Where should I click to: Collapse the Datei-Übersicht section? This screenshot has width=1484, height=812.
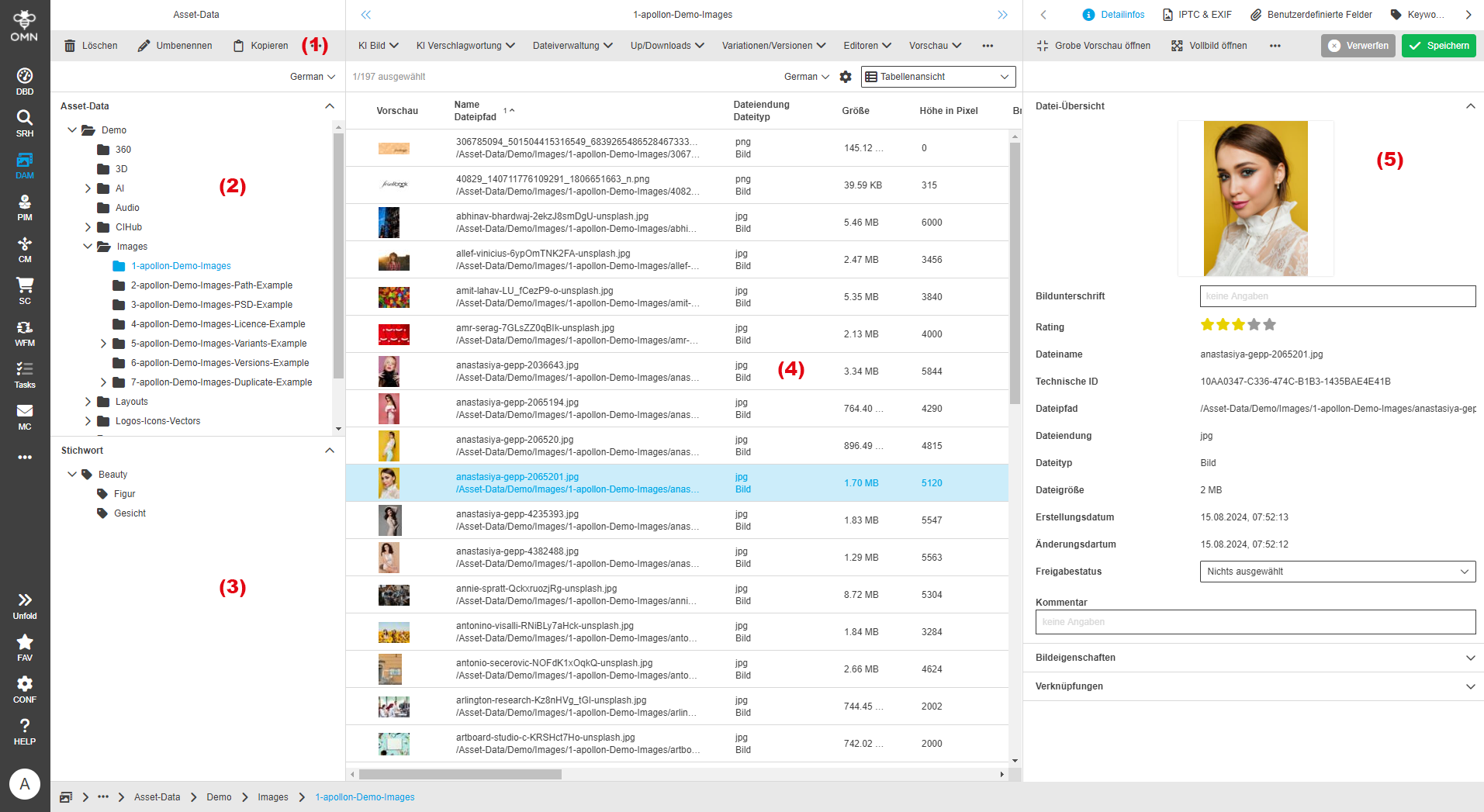[x=1470, y=106]
